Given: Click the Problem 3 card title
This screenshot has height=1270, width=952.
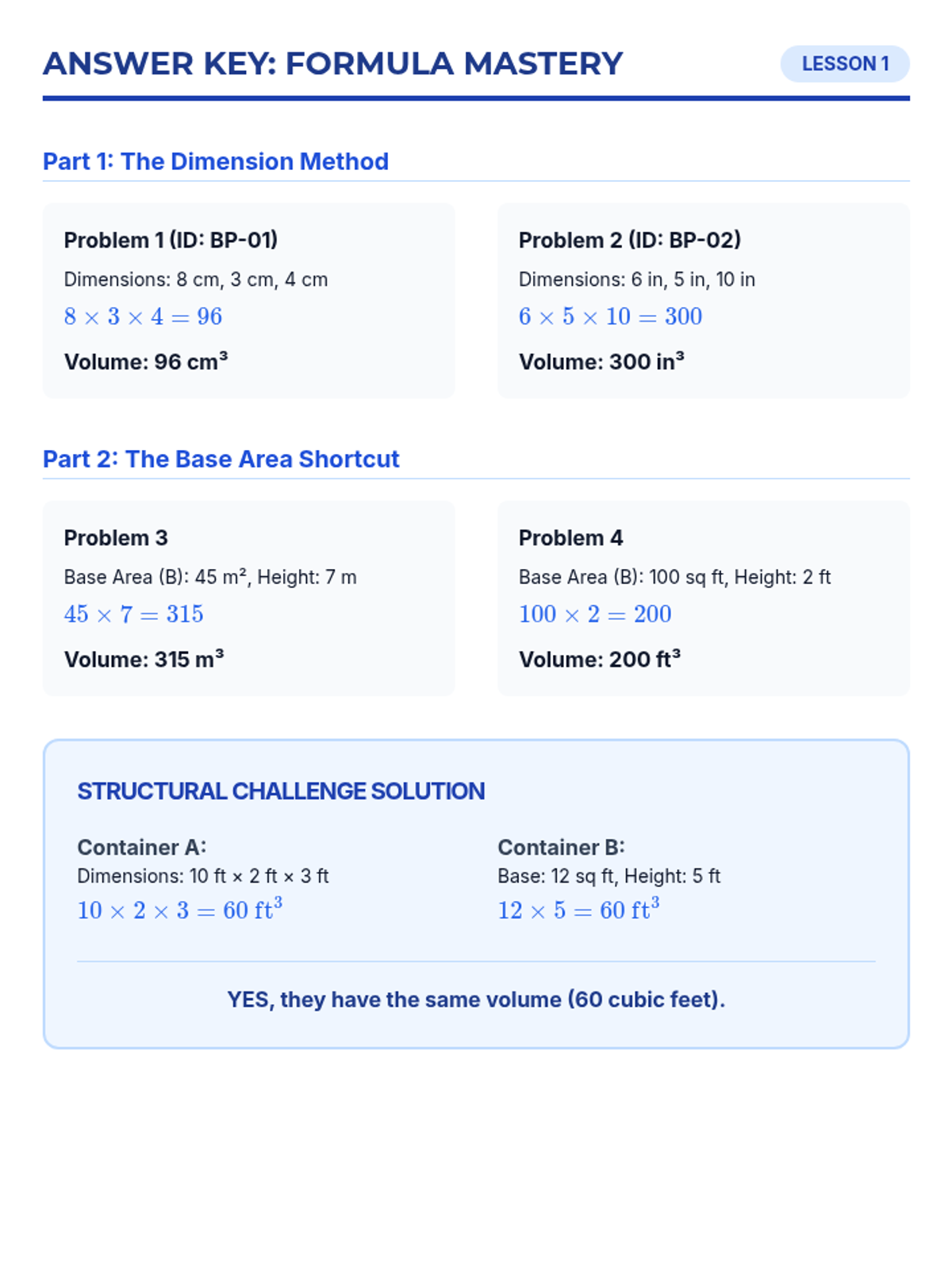Looking at the screenshot, I should (116, 537).
